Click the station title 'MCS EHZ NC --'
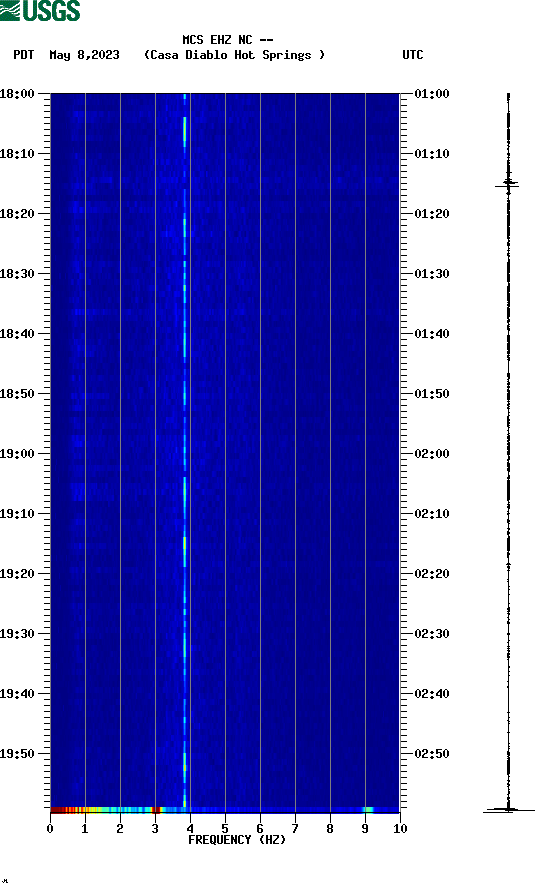This screenshot has width=552, height=892. coord(228,40)
